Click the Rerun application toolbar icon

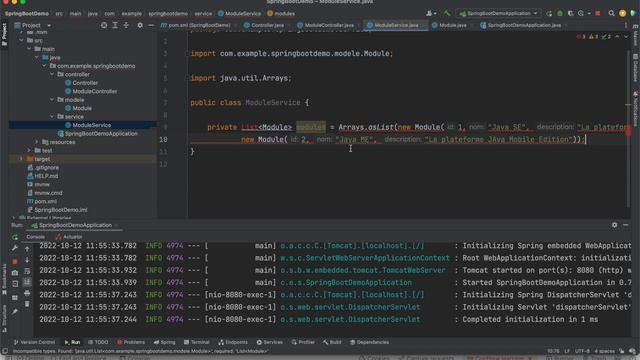tap(549, 13)
